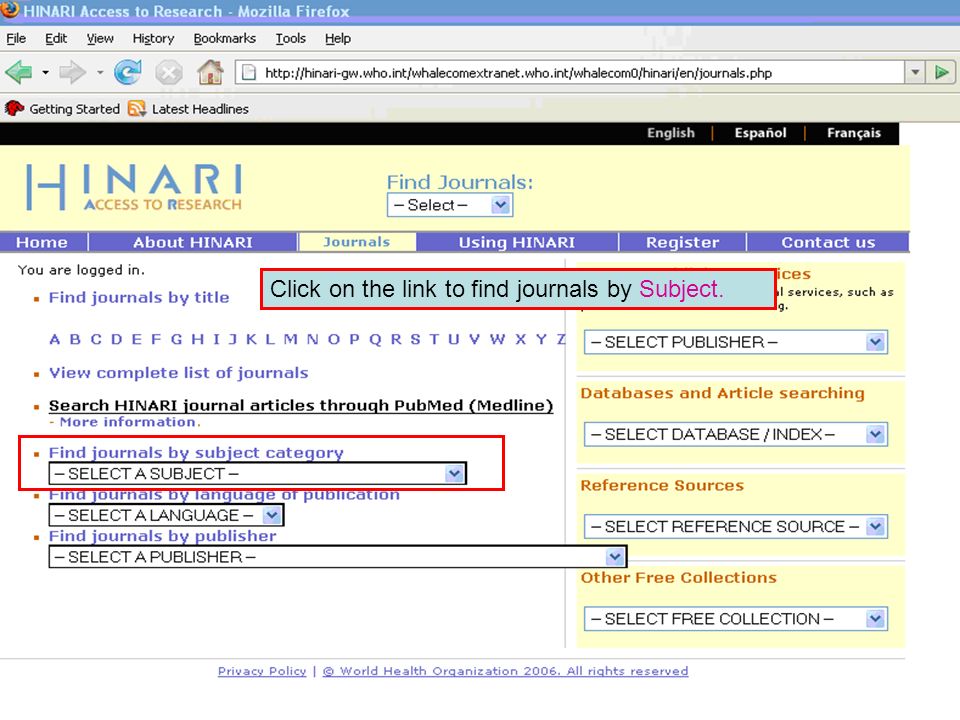Open the address bar history dropdown
The width and height of the screenshot is (960, 720).
pyautogui.click(x=915, y=73)
